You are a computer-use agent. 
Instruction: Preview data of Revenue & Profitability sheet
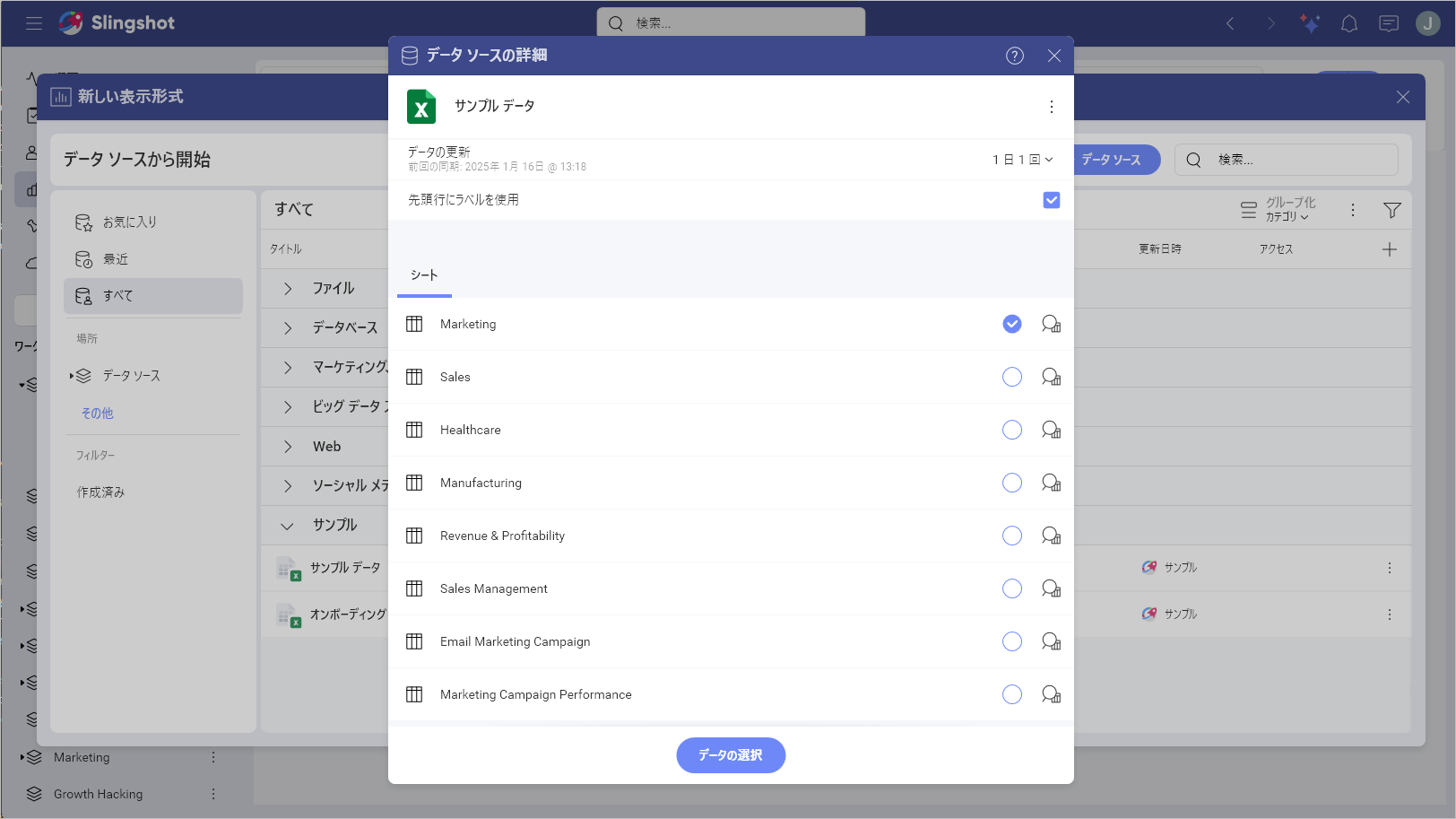pos(1052,536)
